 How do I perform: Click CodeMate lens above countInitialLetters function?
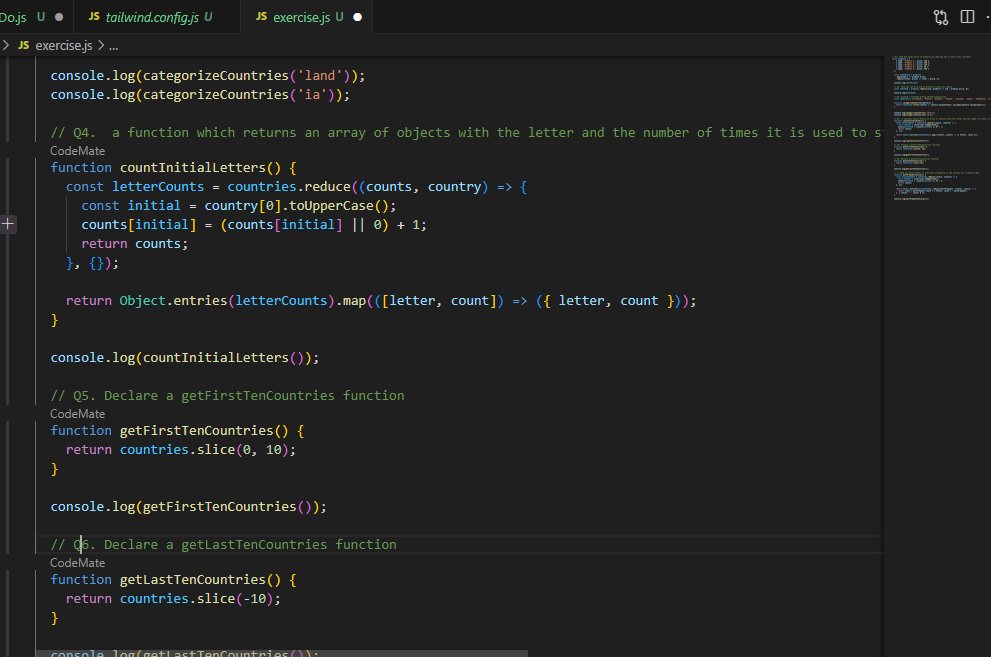coord(77,151)
